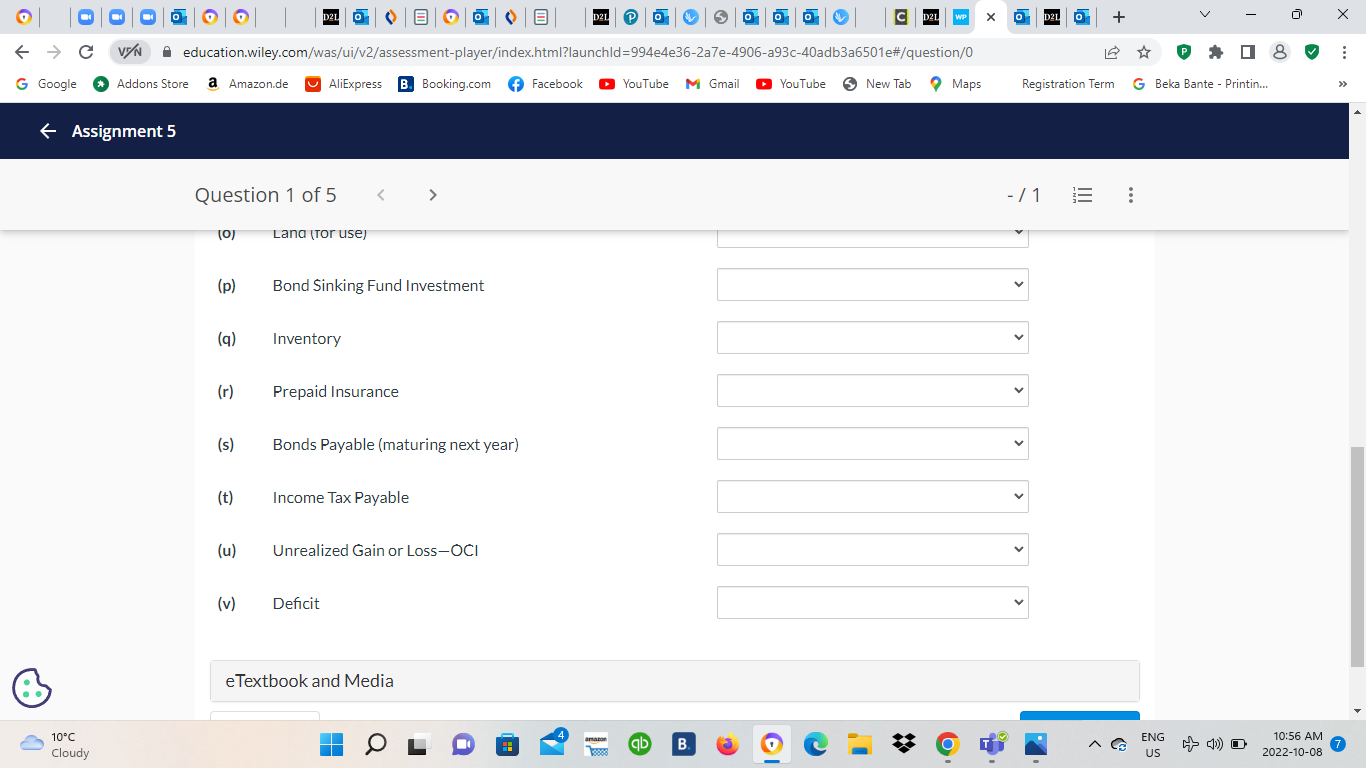
Task: Go back using the Assignment 5 arrow
Action: click(x=48, y=131)
